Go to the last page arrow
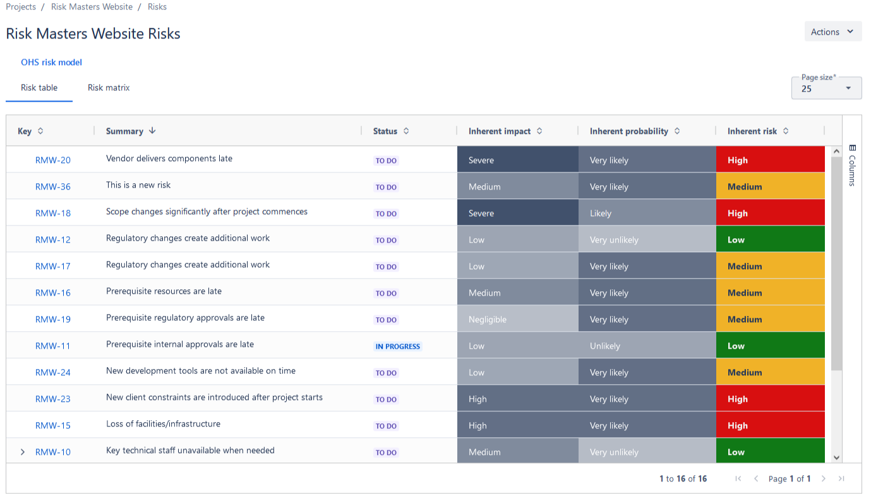Image resolution: width=871 pixels, height=496 pixels. [842, 479]
